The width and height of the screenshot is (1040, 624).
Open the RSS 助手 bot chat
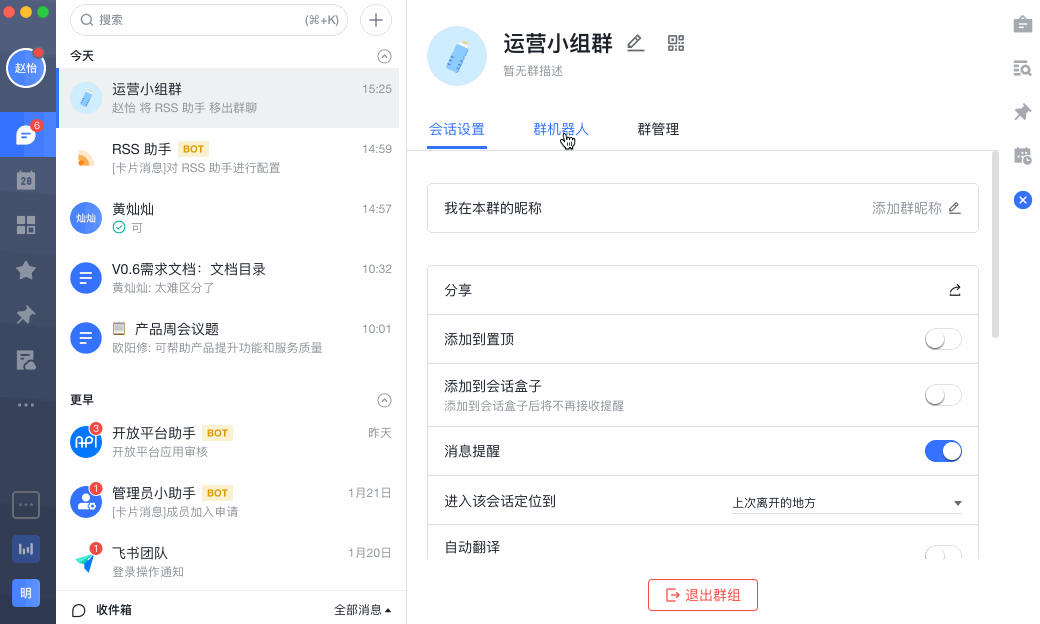click(x=229, y=158)
